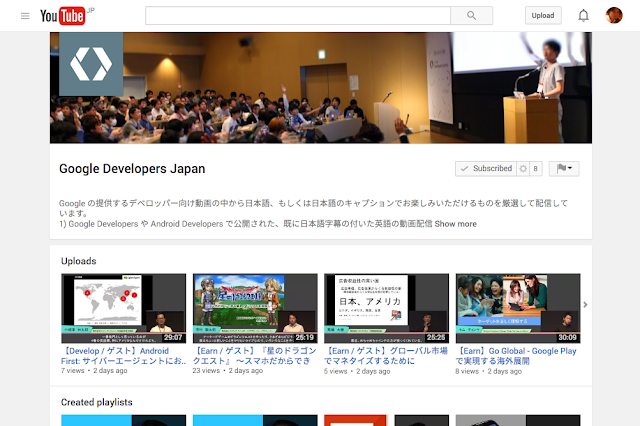Open the subscription settings gear
The height and width of the screenshot is (426, 640).
pos(523,169)
